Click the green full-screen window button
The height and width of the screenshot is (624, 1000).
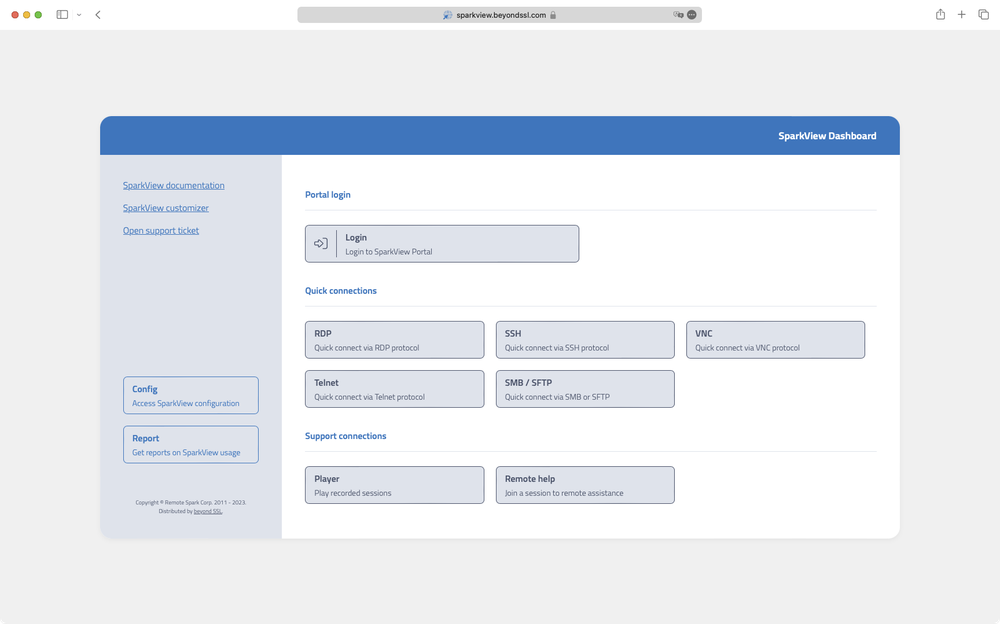click(x=38, y=15)
